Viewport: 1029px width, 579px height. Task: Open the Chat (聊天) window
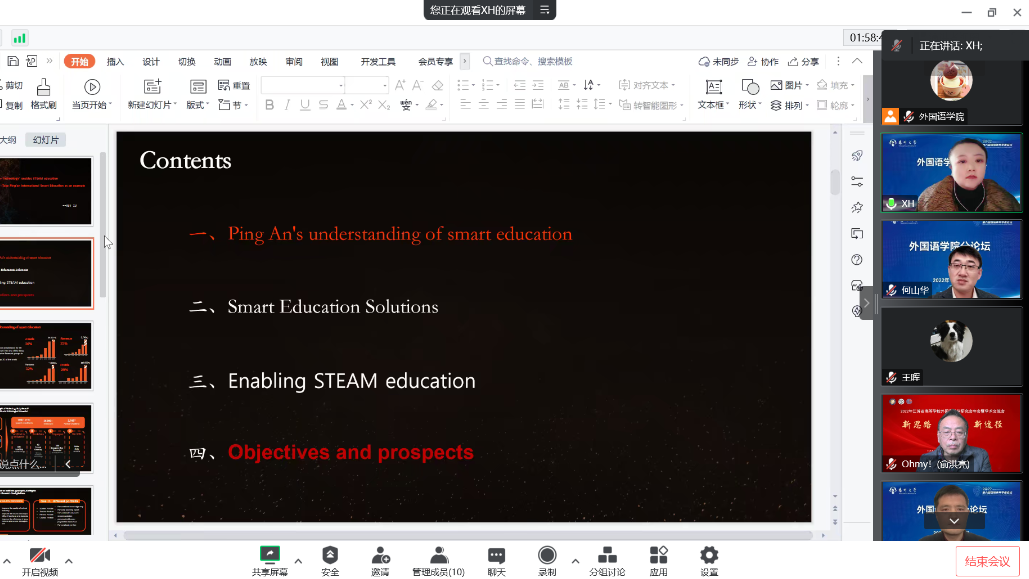496,560
